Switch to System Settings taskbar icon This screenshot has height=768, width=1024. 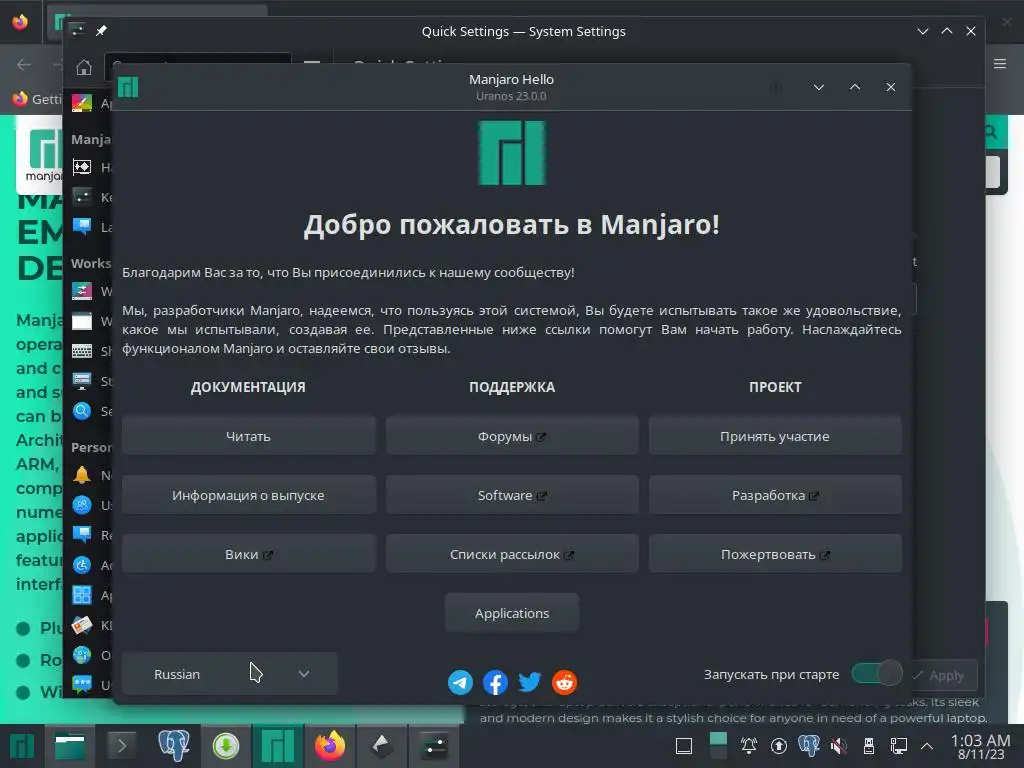434,746
